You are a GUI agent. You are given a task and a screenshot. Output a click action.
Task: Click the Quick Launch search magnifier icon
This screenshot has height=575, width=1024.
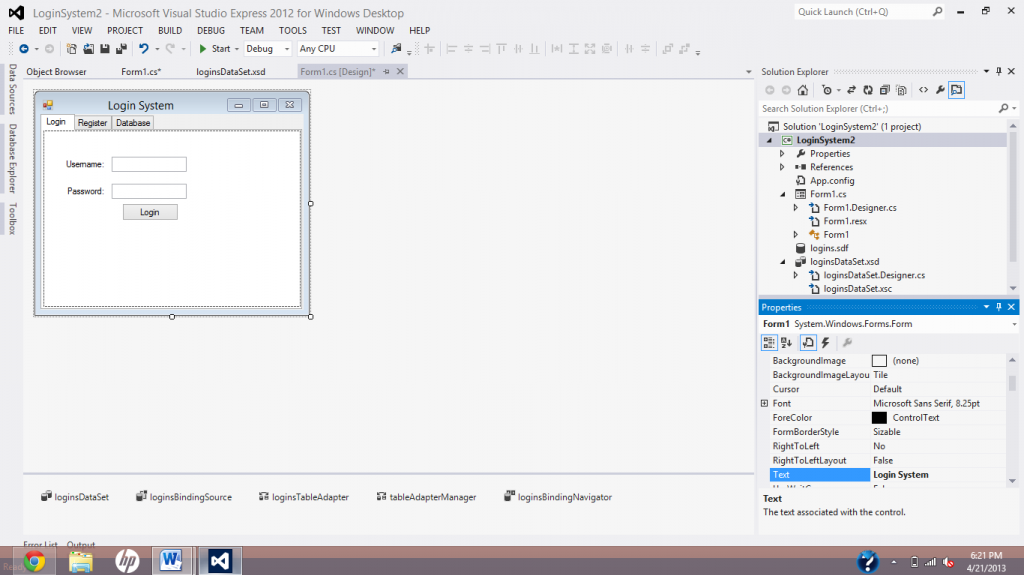coord(937,12)
